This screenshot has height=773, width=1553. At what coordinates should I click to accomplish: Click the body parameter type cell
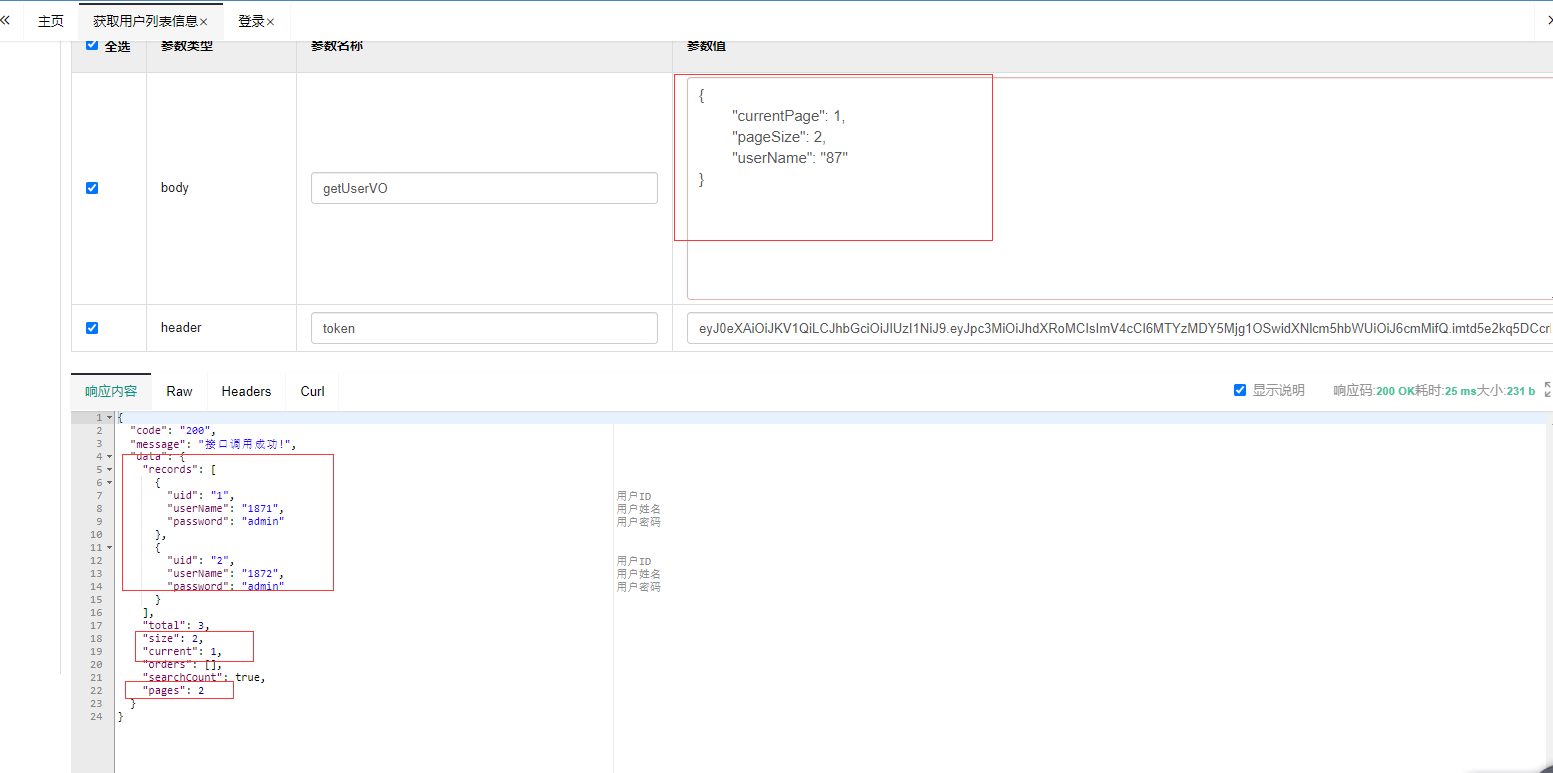(221, 188)
